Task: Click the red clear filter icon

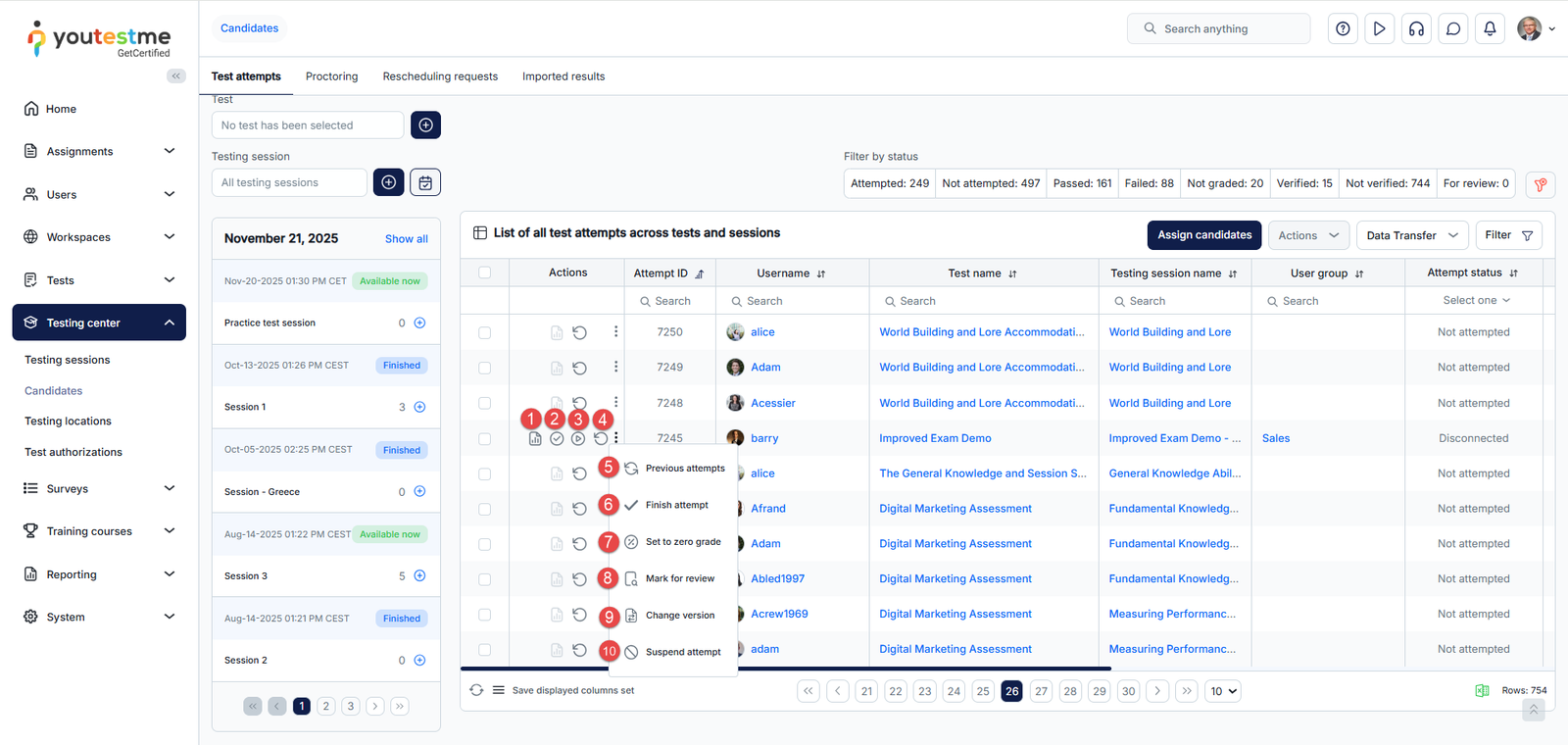Action: point(1541,184)
